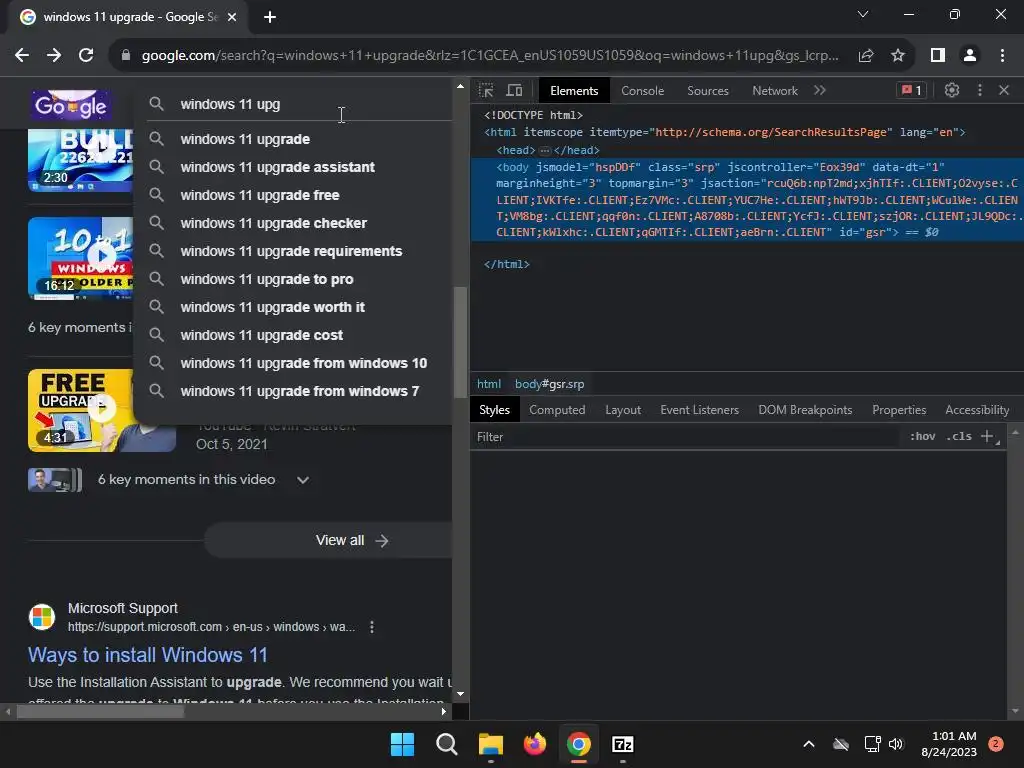Select the highlighted body element node
Viewport: 1024px width, 768px height.
tap(747, 199)
